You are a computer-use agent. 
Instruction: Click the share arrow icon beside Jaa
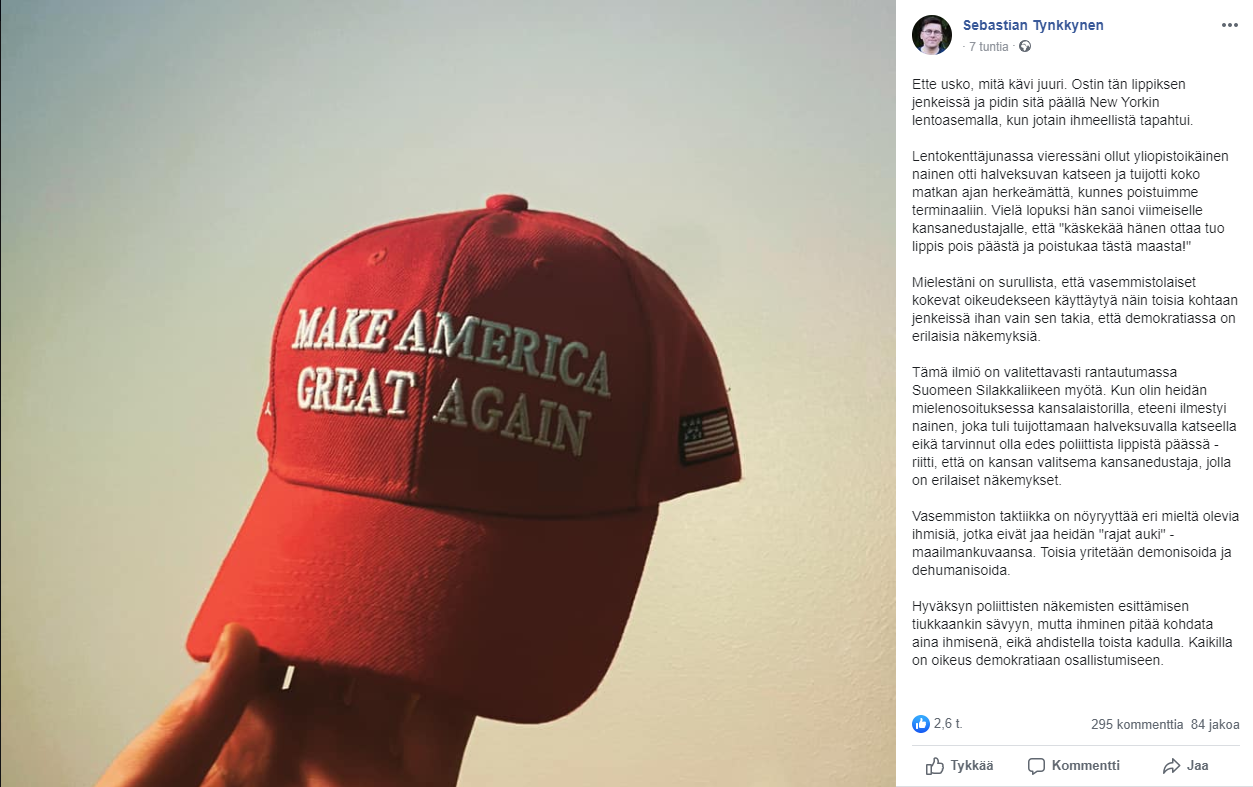1171,766
